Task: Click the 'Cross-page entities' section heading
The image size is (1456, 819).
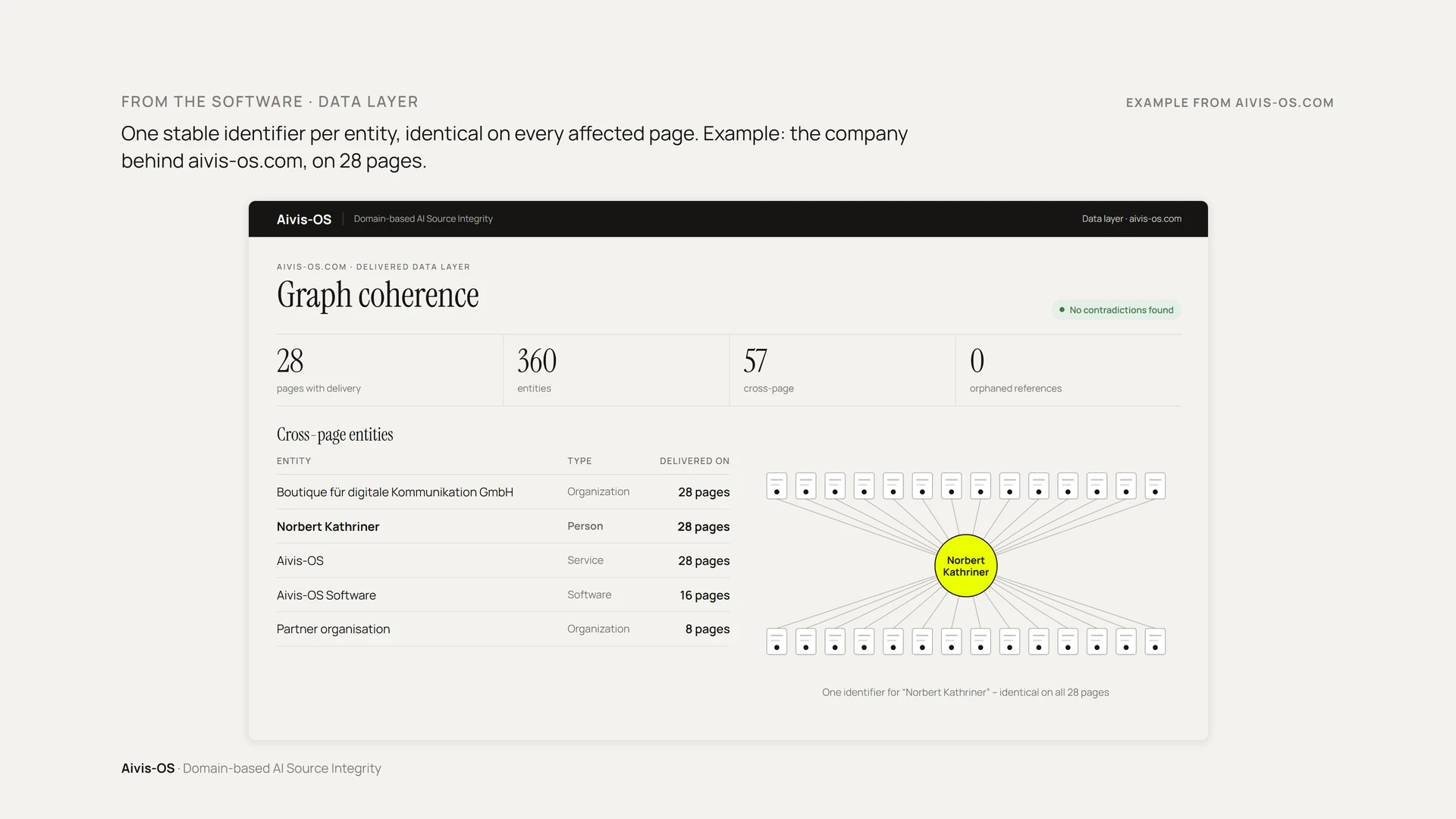Action: point(334,435)
